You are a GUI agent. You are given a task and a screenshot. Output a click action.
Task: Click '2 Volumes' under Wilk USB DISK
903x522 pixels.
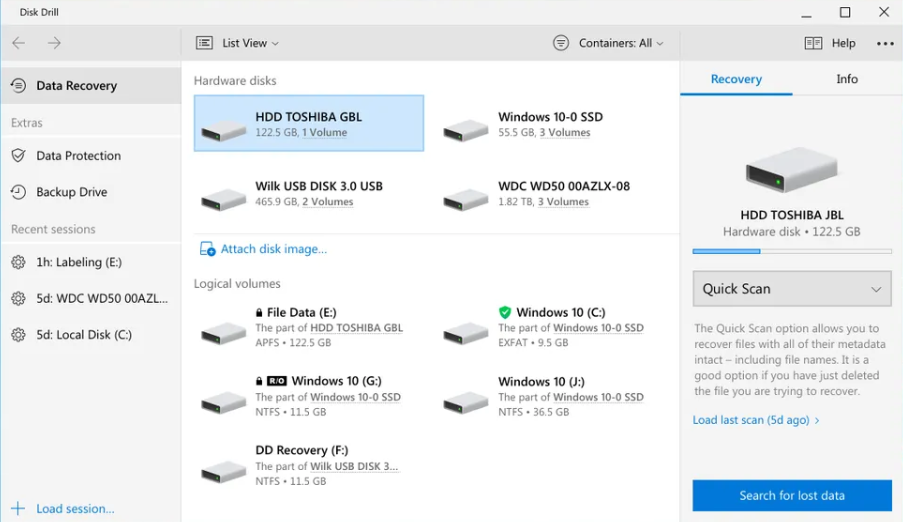click(x=328, y=202)
